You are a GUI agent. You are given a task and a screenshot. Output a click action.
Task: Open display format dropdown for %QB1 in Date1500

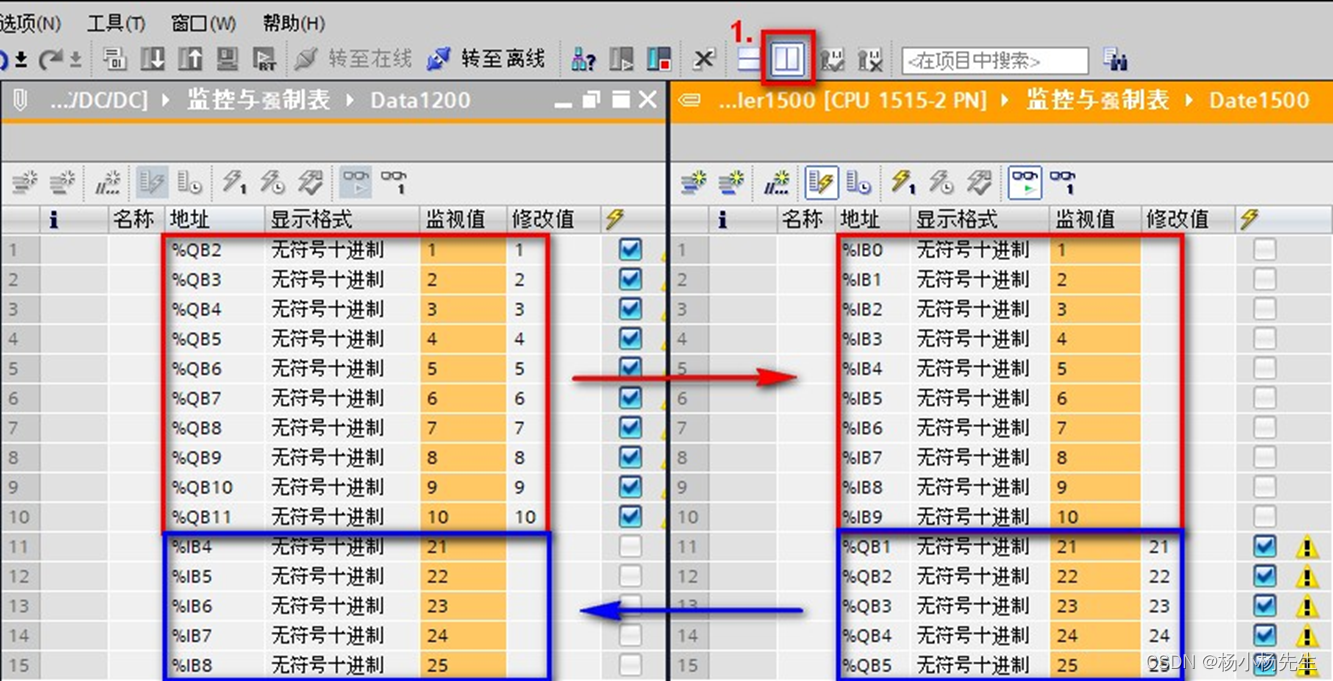pos(980,546)
